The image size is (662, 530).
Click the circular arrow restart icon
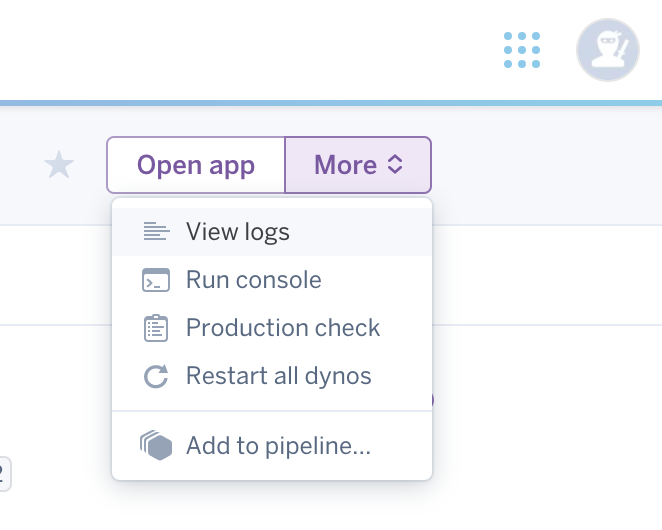pos(156,377)
